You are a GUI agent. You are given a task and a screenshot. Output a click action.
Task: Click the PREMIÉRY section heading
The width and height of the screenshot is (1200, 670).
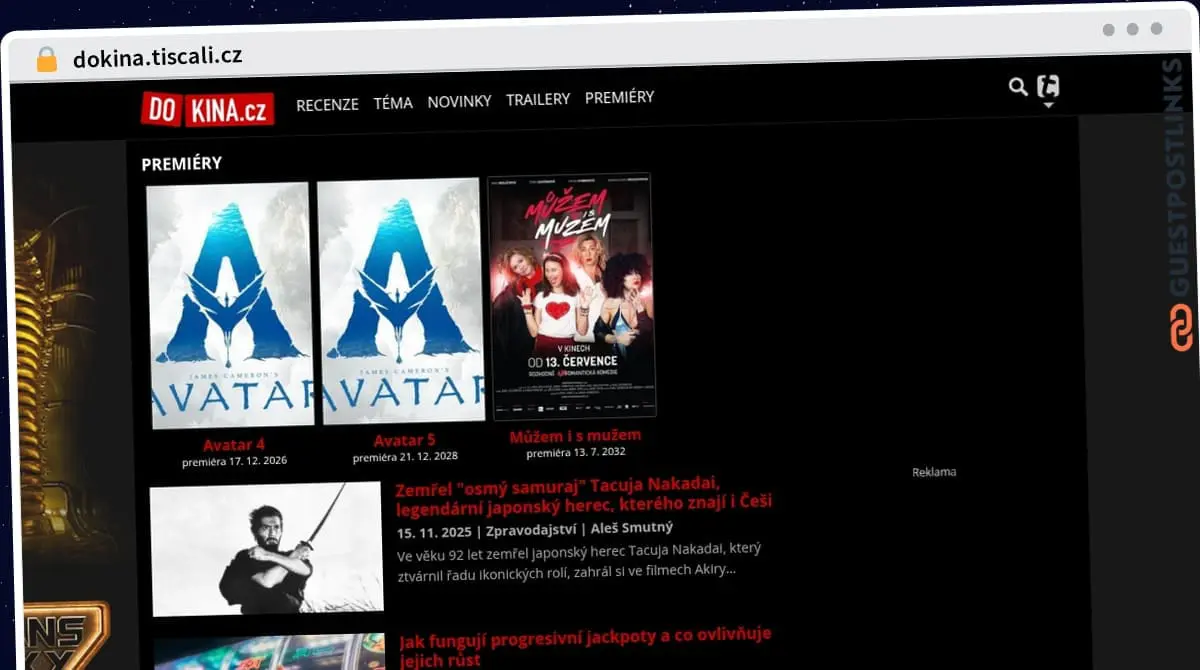[181, 163]
